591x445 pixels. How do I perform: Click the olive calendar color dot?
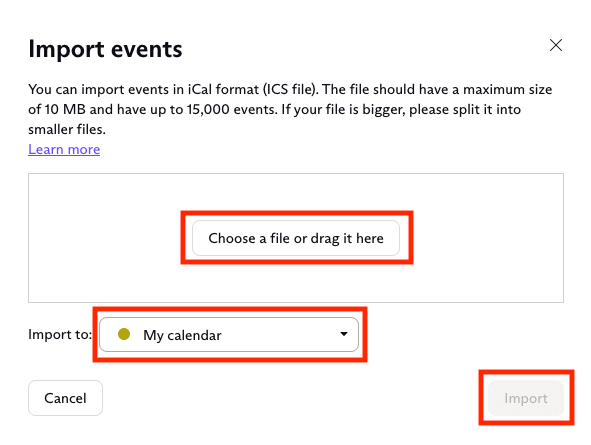pos(124,334)
